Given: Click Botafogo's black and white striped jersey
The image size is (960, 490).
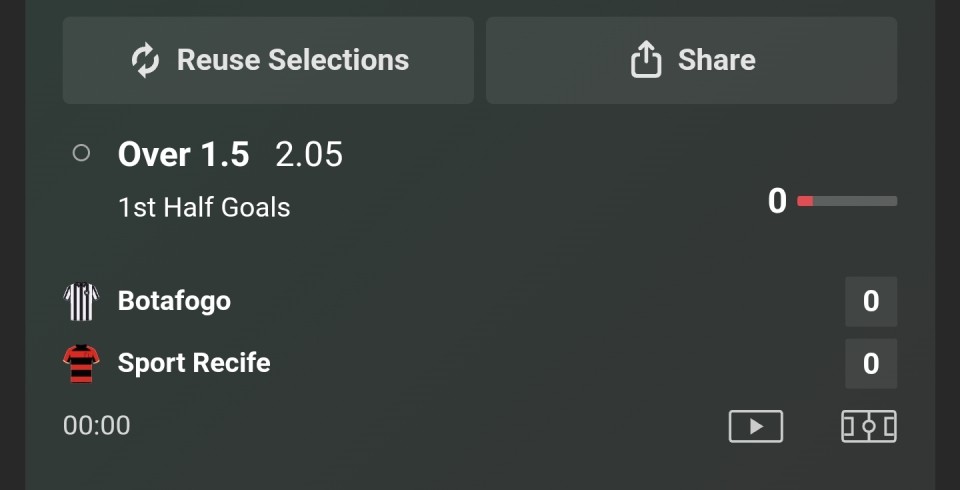Looking at the screenshot, I should 81,301.
